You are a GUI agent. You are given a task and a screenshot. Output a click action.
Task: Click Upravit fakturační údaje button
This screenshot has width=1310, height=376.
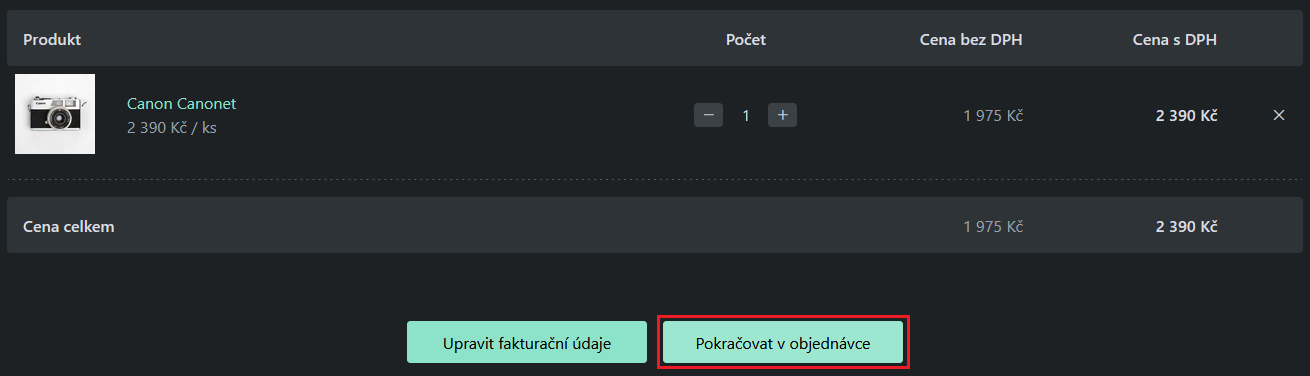pyautogui.click(x=527, y=343)
